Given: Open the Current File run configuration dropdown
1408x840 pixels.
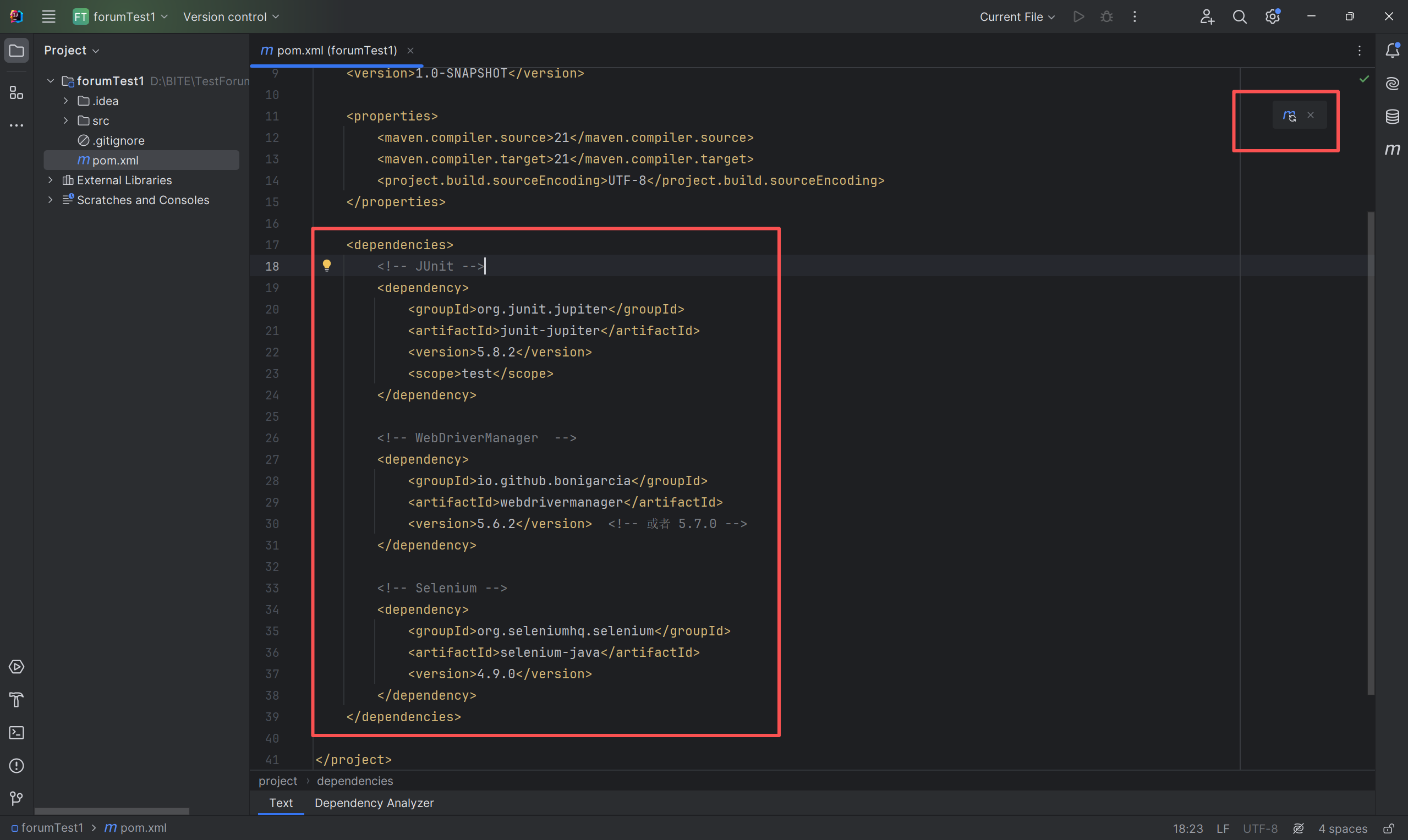Looking at the screenshot, I should 1017,17.
